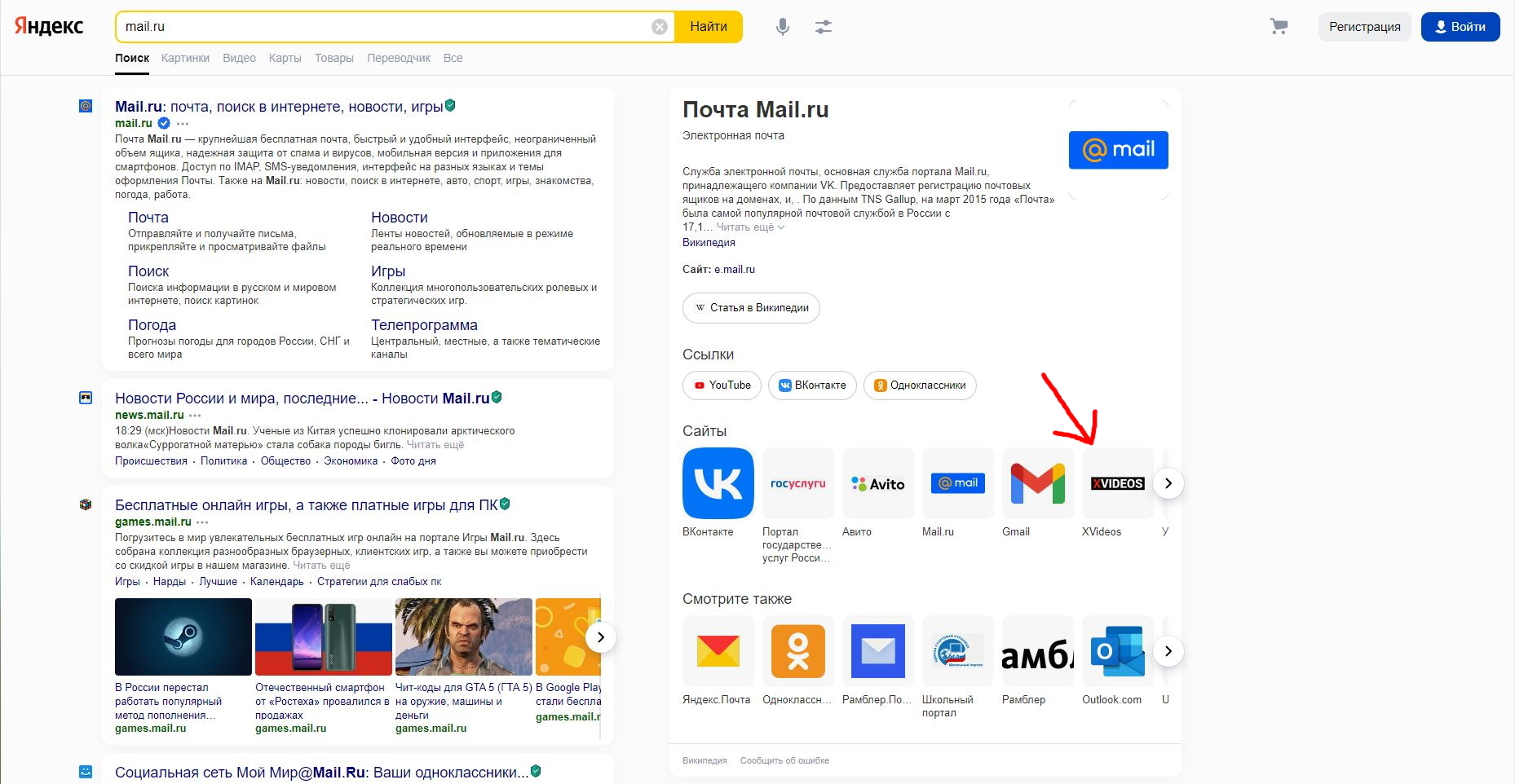The image size is (1515, 784).
Task: Open the VKontakte site tile
Action: click(718, 483)
